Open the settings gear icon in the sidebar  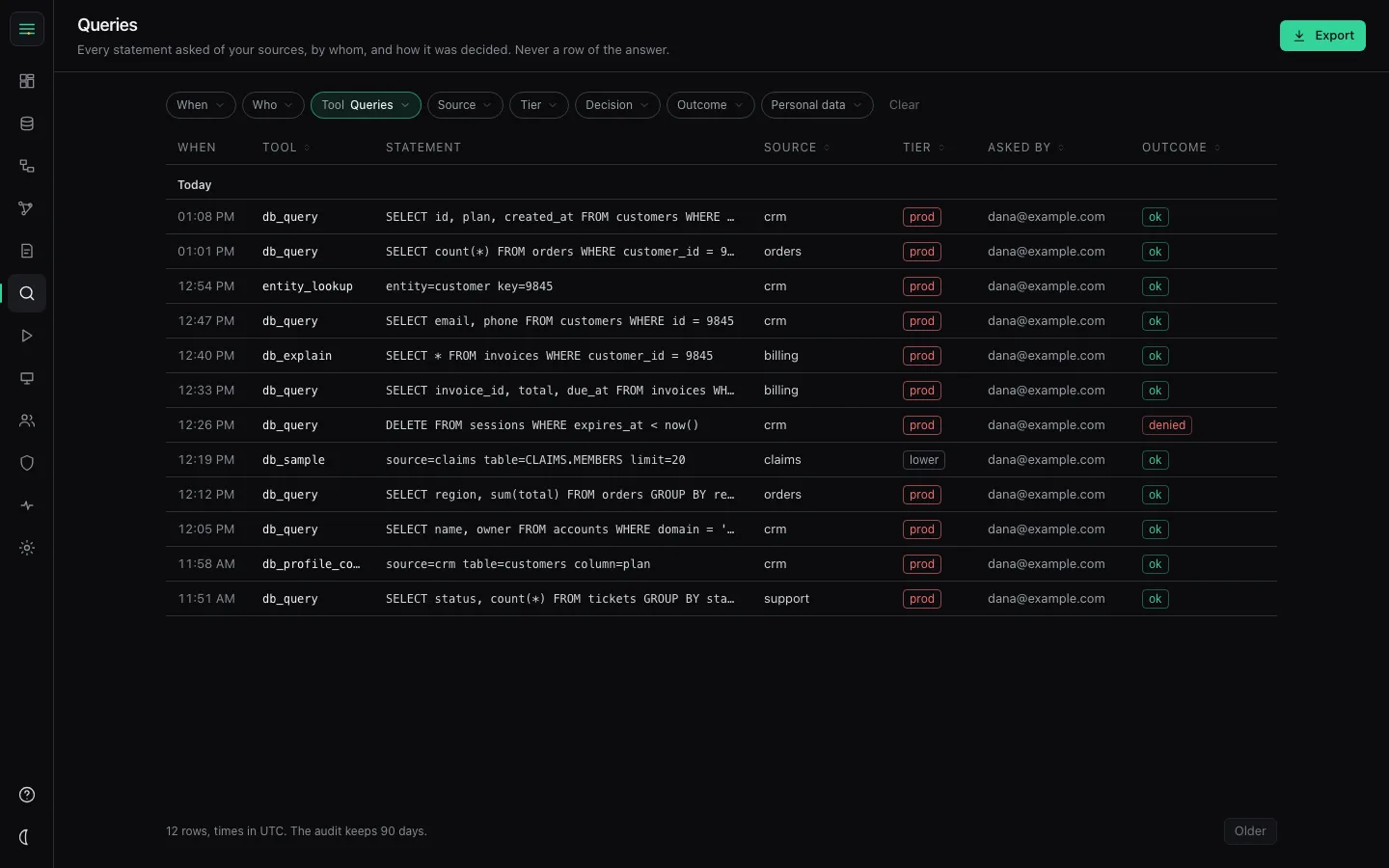[x=27, y=548]
